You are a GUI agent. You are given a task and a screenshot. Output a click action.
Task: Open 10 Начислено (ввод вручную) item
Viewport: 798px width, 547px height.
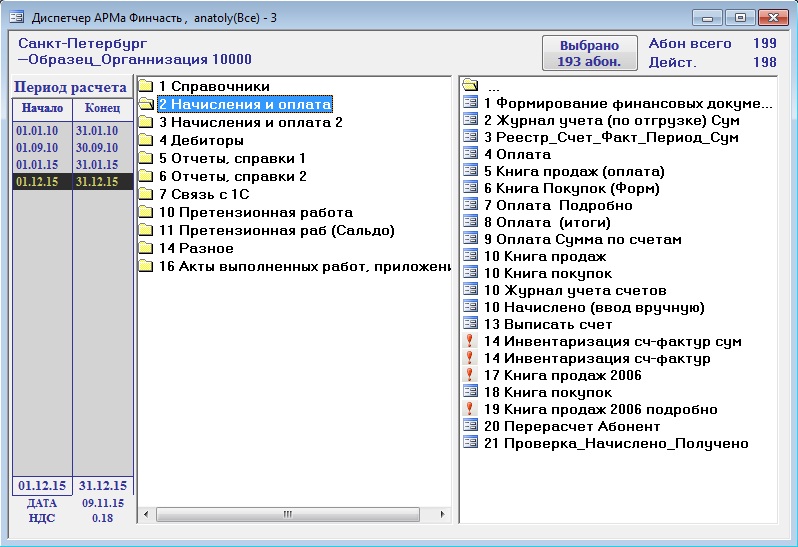click(594, 307)
